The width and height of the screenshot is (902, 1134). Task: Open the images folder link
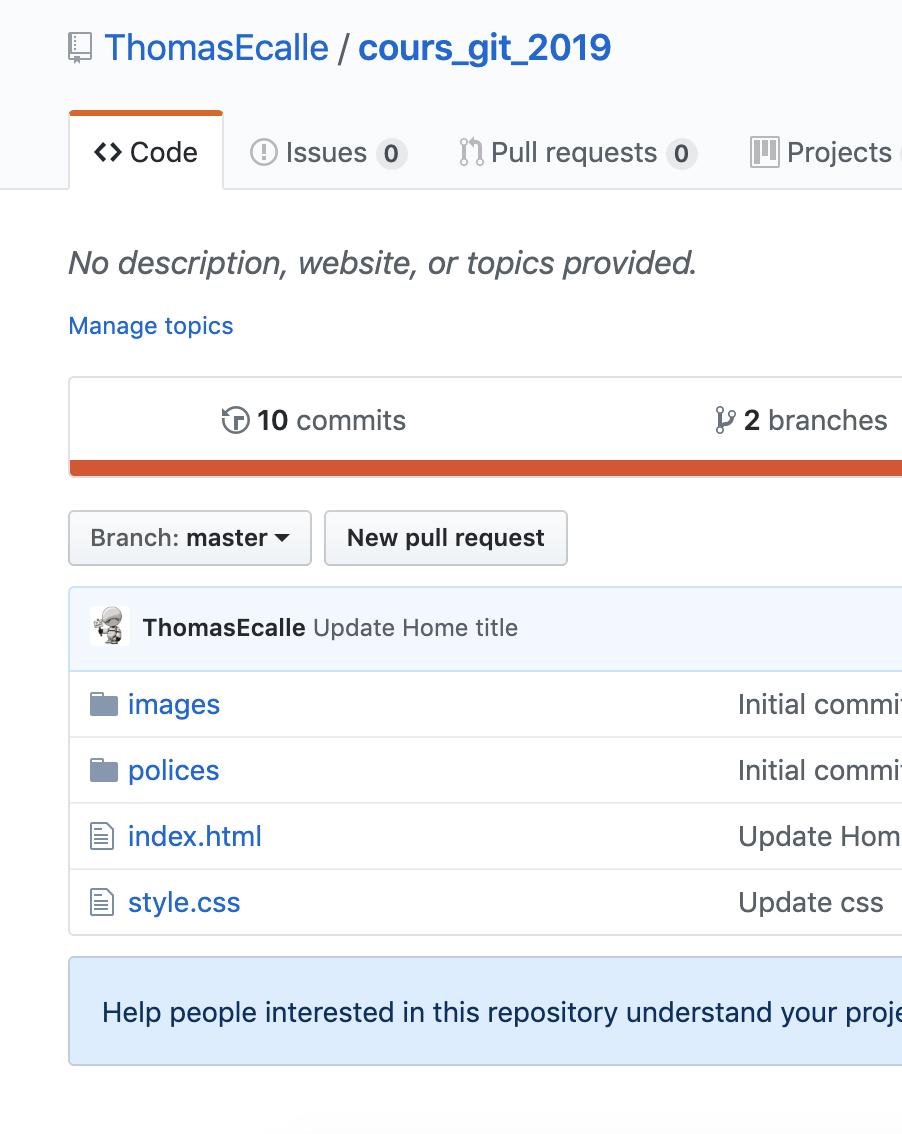(174, 705)
